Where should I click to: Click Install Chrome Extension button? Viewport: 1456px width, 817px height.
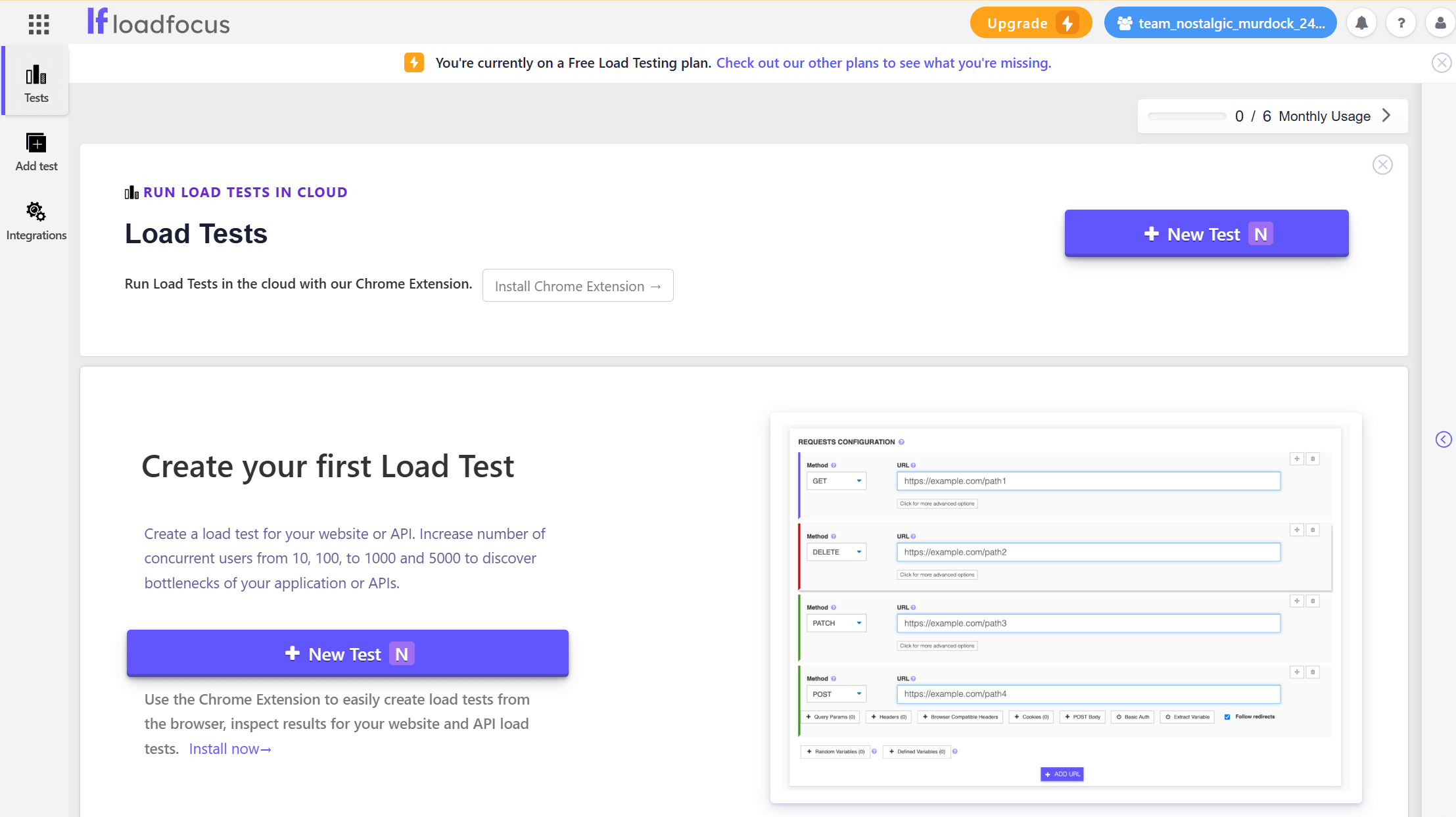(x=577, y=286)
